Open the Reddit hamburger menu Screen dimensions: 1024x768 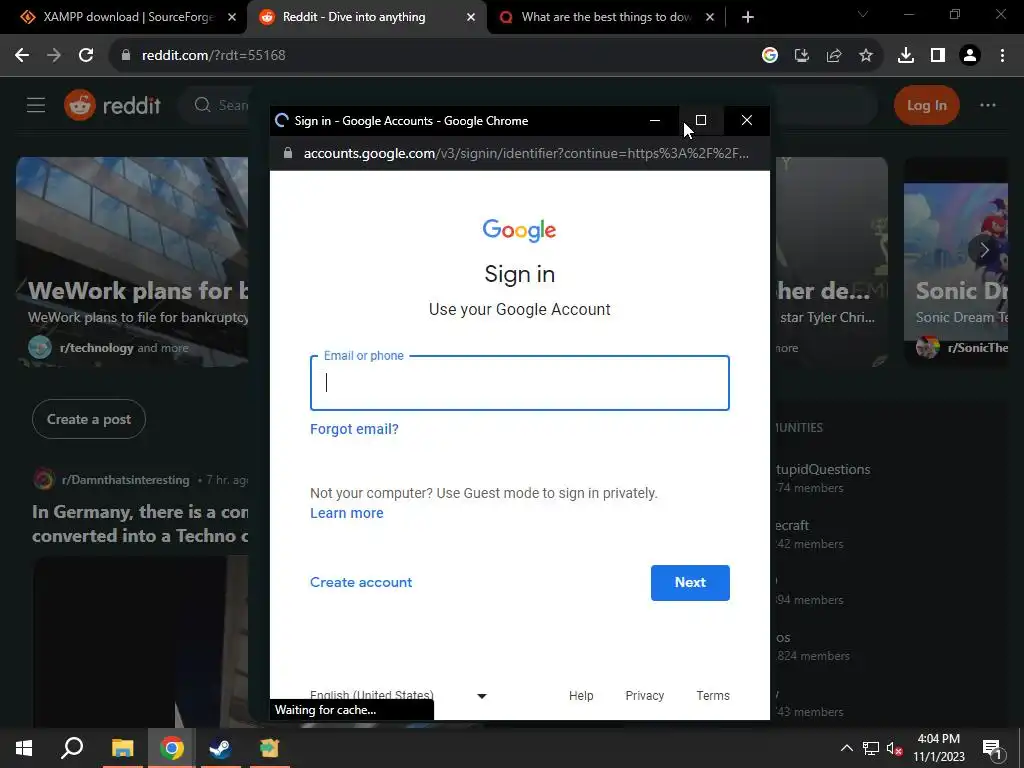(x=36, y=105)
